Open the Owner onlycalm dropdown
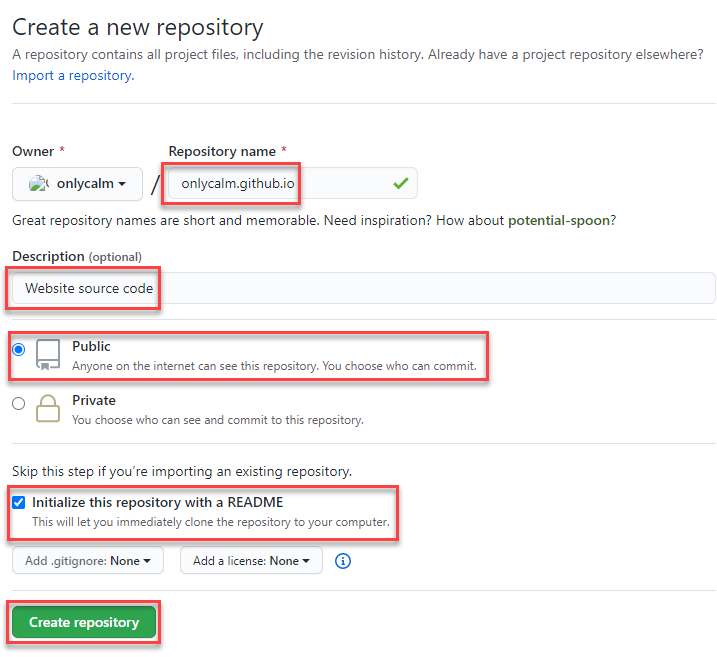717x657 pixels. click(77, 183)
